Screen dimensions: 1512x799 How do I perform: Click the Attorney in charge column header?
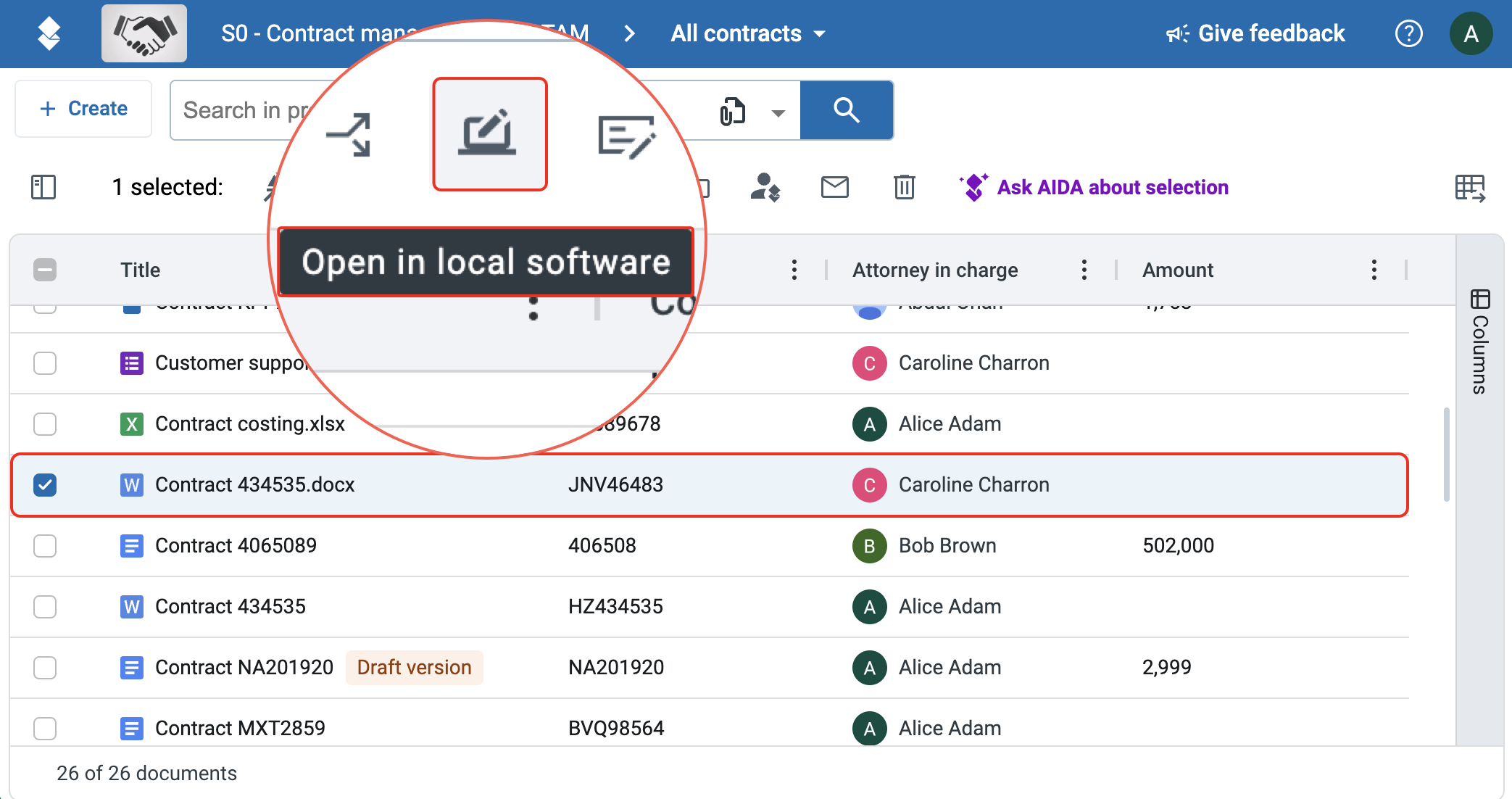point(935,270)
